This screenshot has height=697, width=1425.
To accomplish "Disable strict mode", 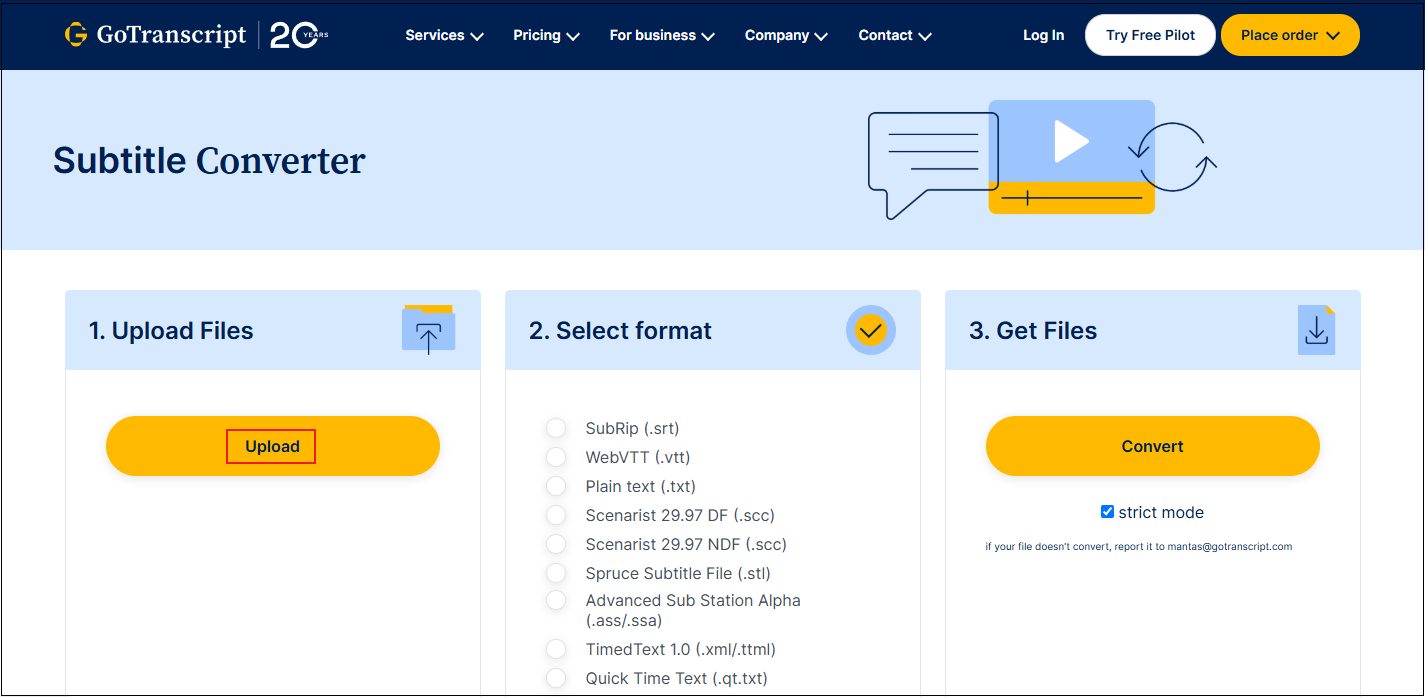I will coord(1107,511).
